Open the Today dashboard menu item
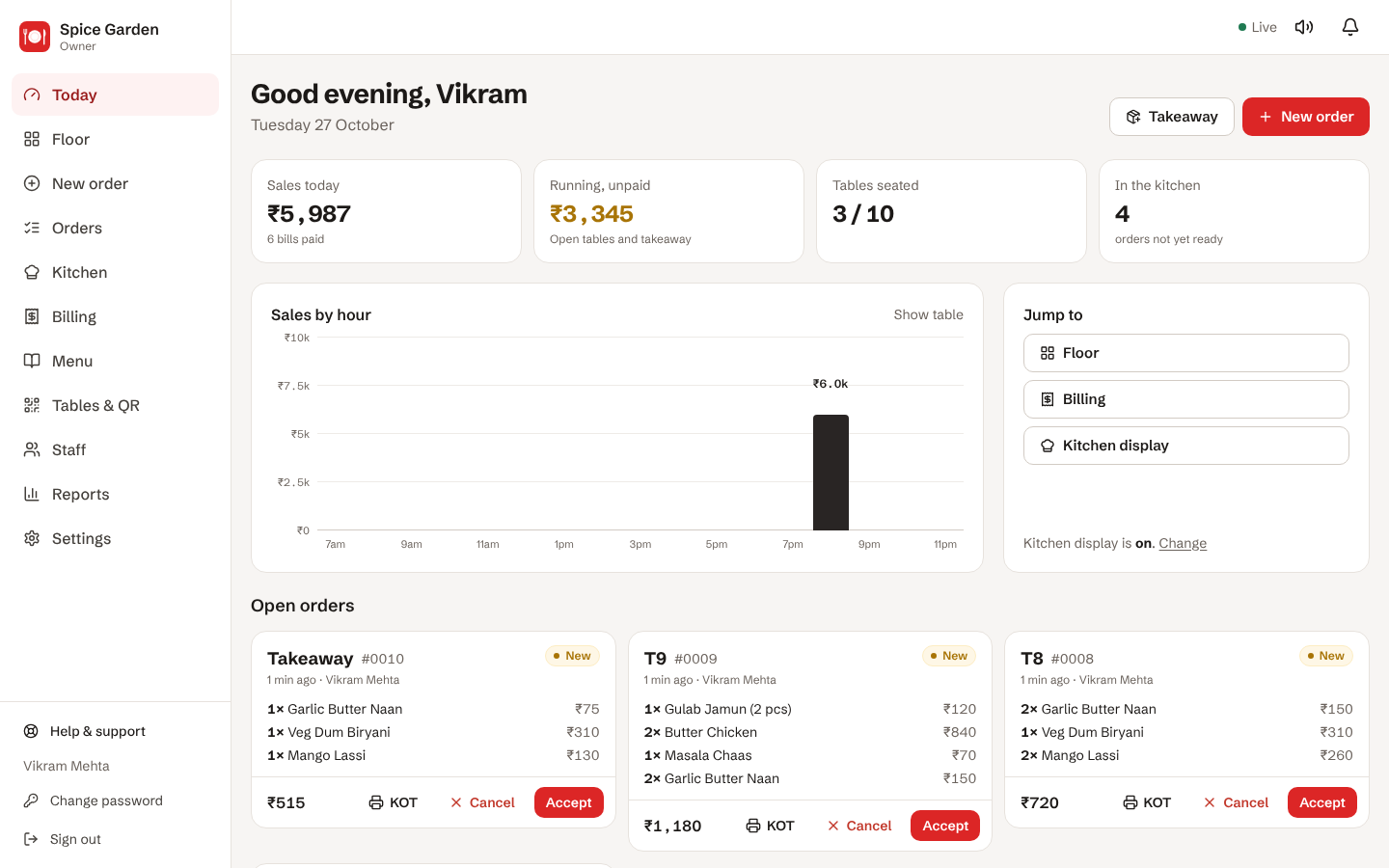The image size is (1389, 868). click(x=116, y=95)
